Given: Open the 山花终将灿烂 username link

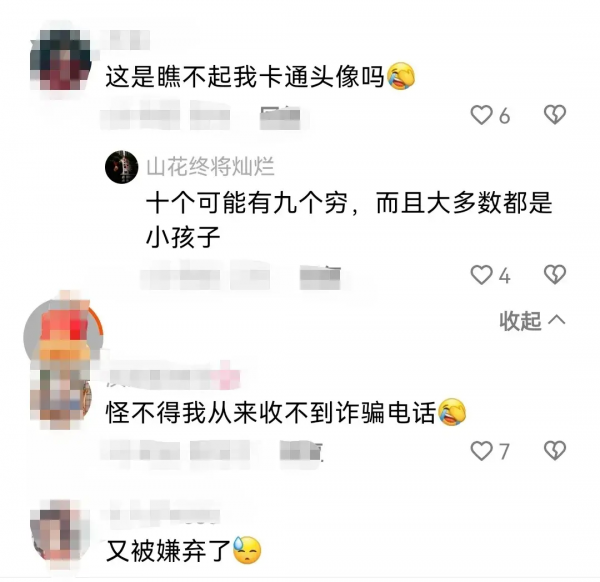Looking at the screenshot, I should click(210, 167).
